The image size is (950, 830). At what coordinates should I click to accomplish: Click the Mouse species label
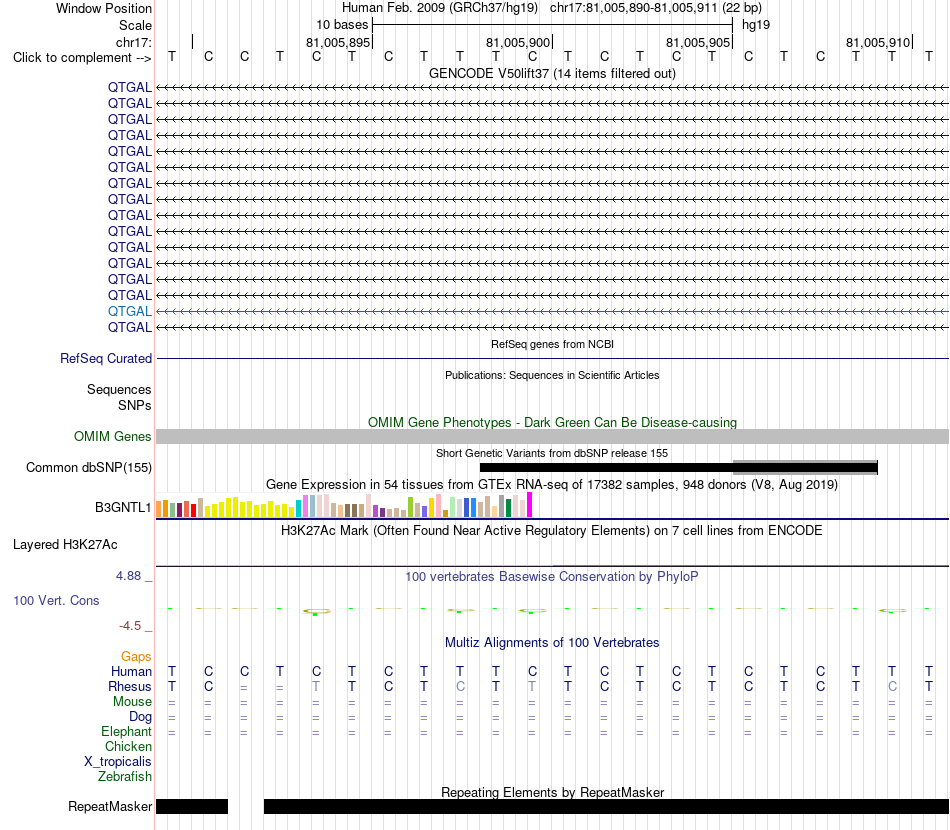[132, 702]
